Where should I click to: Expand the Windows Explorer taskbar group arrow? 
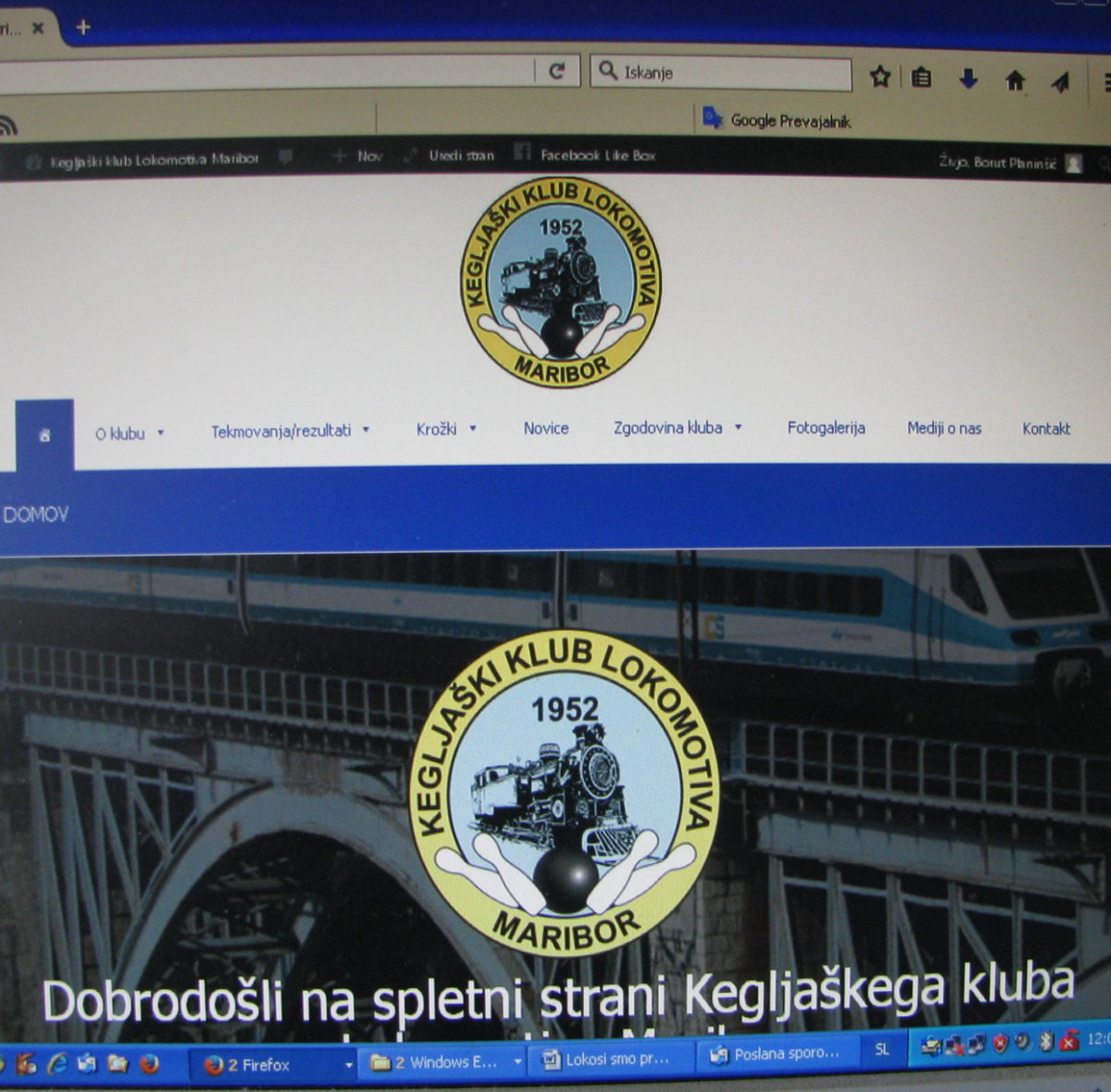518,1061
